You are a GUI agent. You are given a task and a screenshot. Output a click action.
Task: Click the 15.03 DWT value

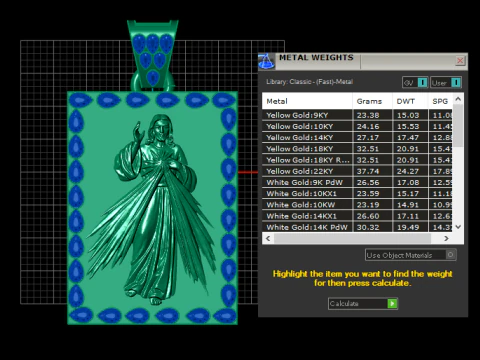point(408,115)
